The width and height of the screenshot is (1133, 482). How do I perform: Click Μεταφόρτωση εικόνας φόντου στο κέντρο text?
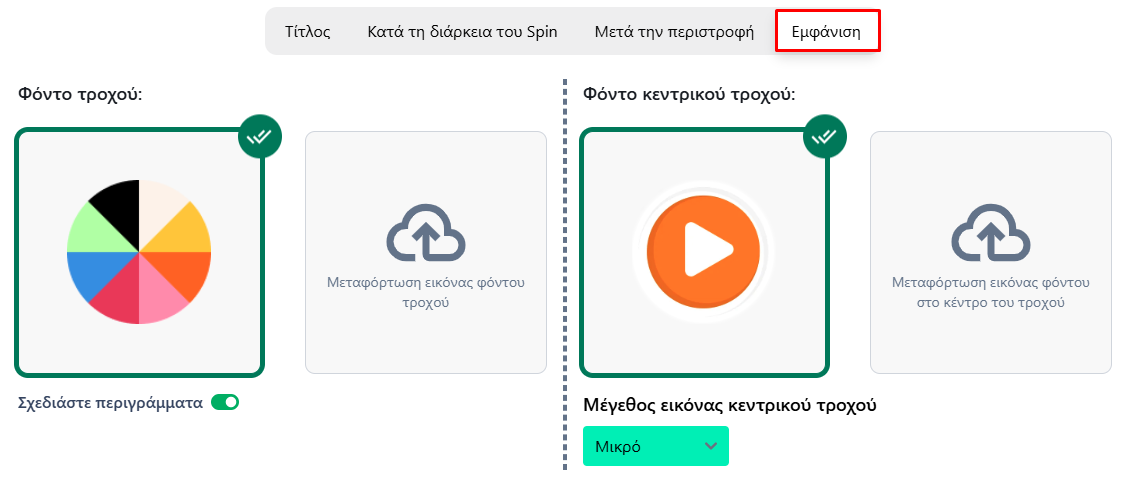coord(991,292)
